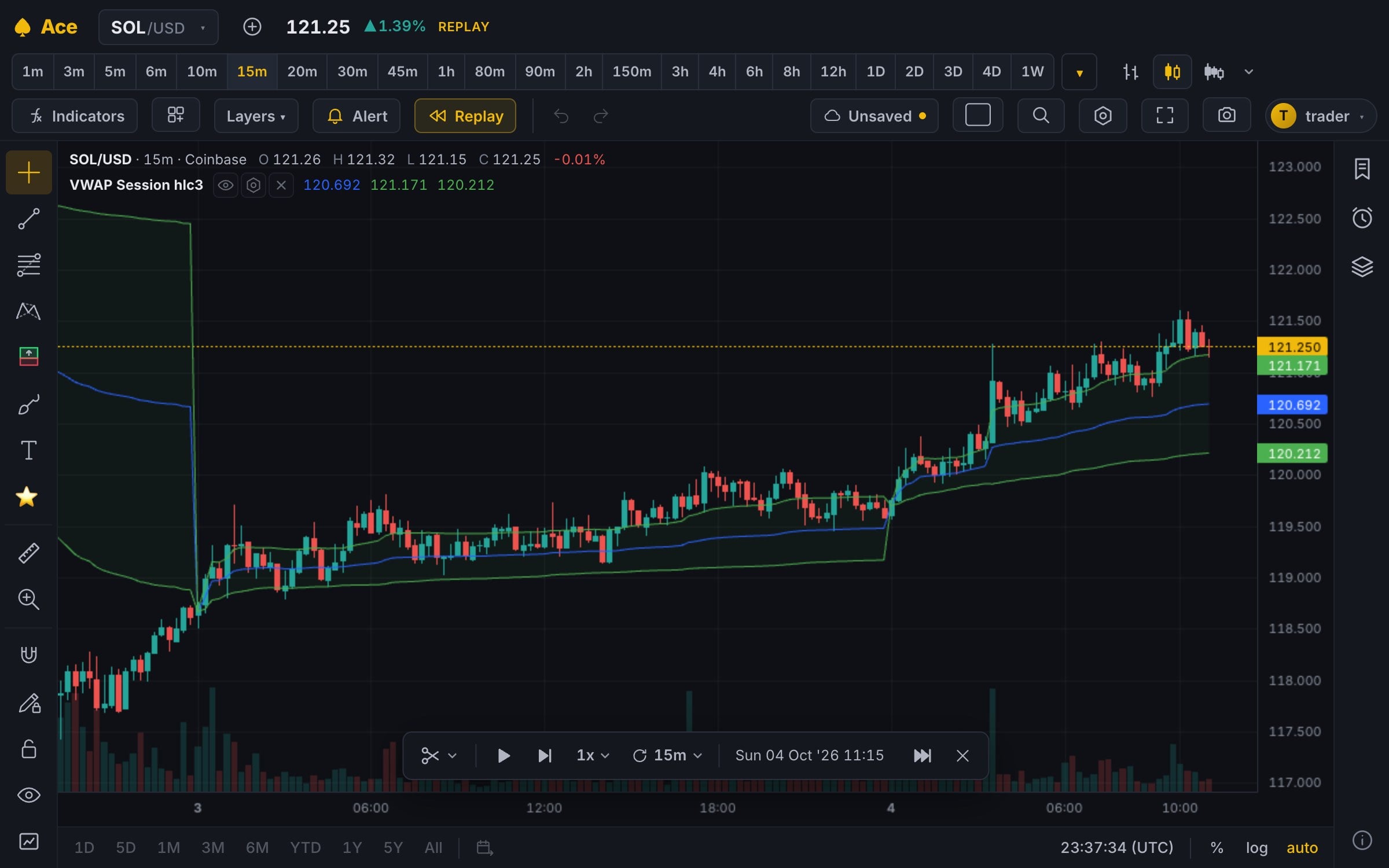Choose the text annotation tool

click(28, 450)
